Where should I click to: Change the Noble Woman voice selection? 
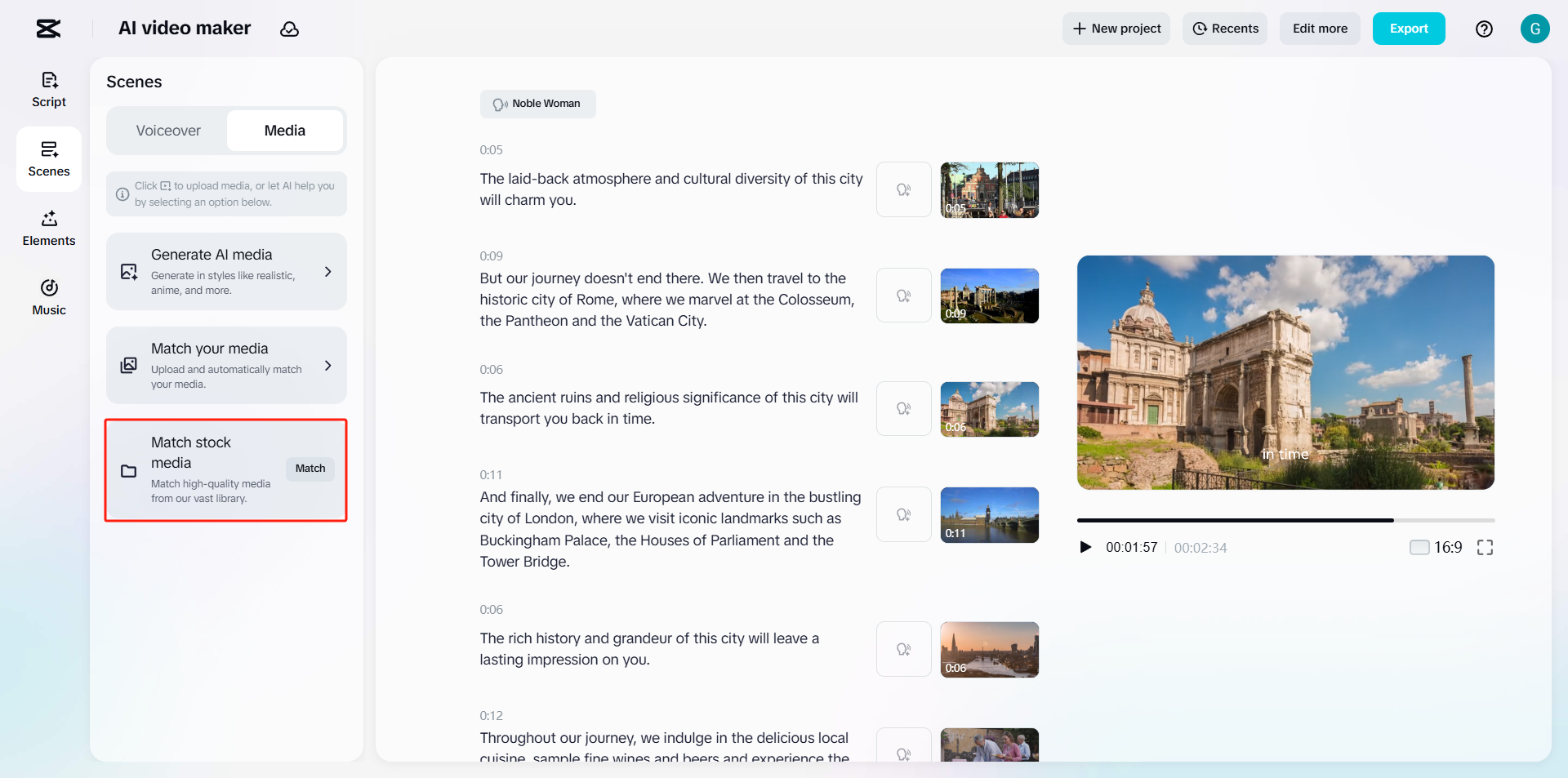pos(537,104)
